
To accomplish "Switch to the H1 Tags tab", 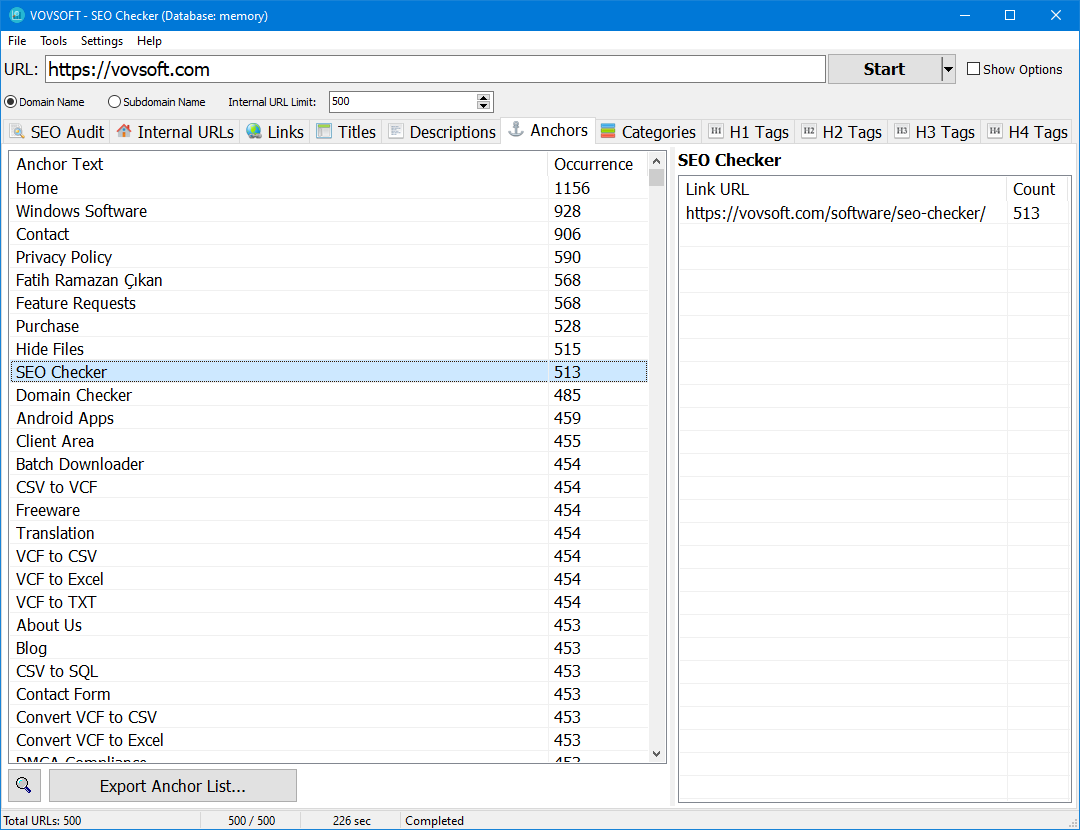I will [x=748, y=131].
